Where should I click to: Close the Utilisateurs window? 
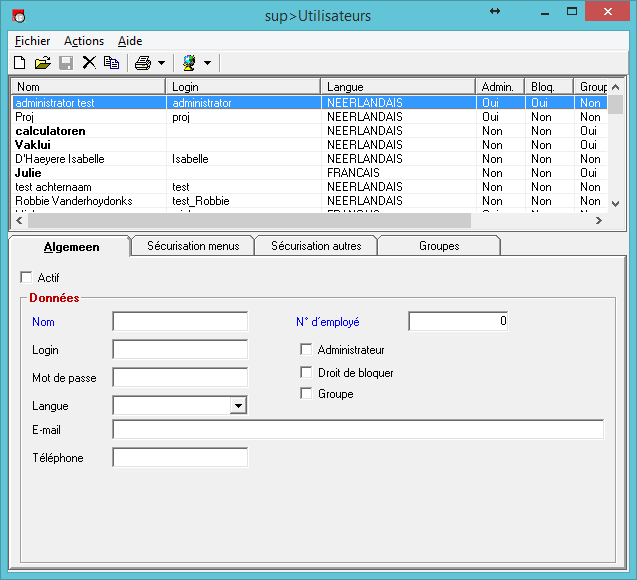pyautogui.click(x=608, y=11)
